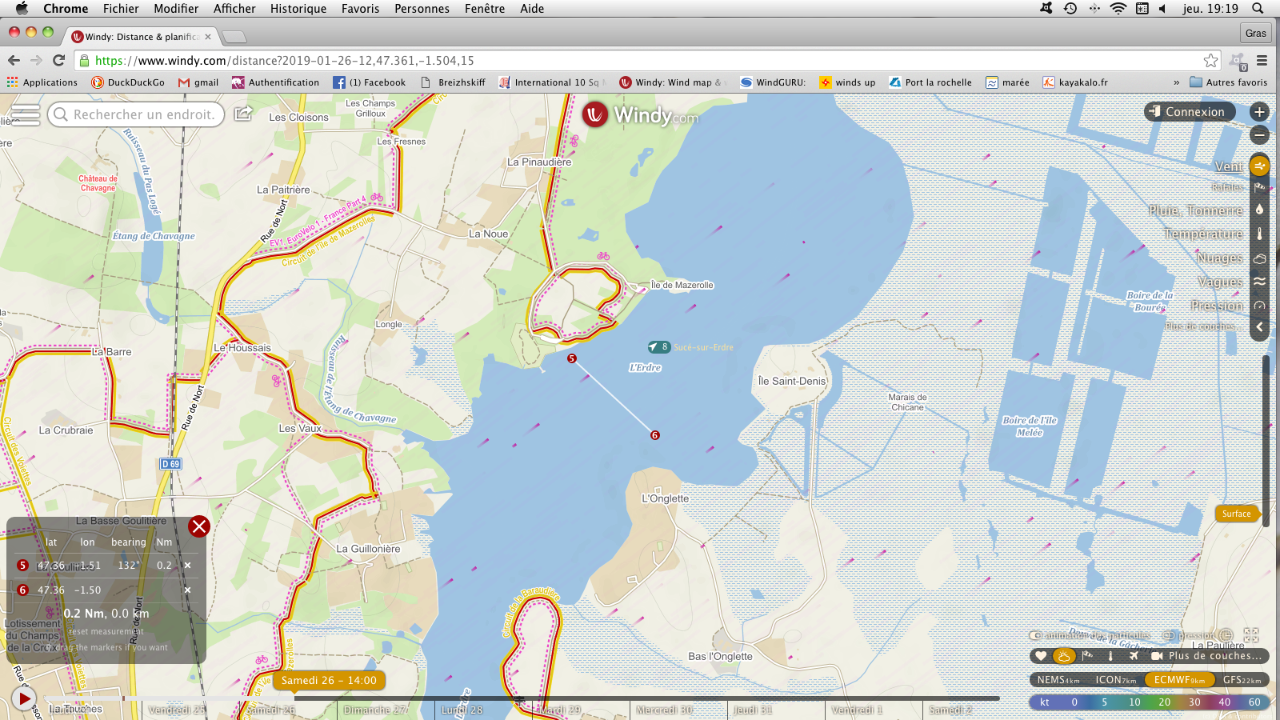
Task: Open the Historique menu
Action: [298, 8]
